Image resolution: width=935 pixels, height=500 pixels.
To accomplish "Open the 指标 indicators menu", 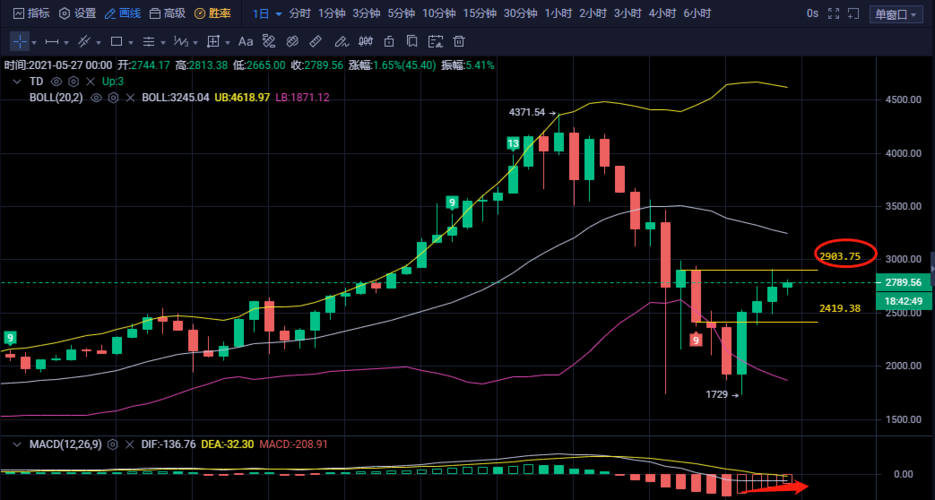I will click(31, 14).
